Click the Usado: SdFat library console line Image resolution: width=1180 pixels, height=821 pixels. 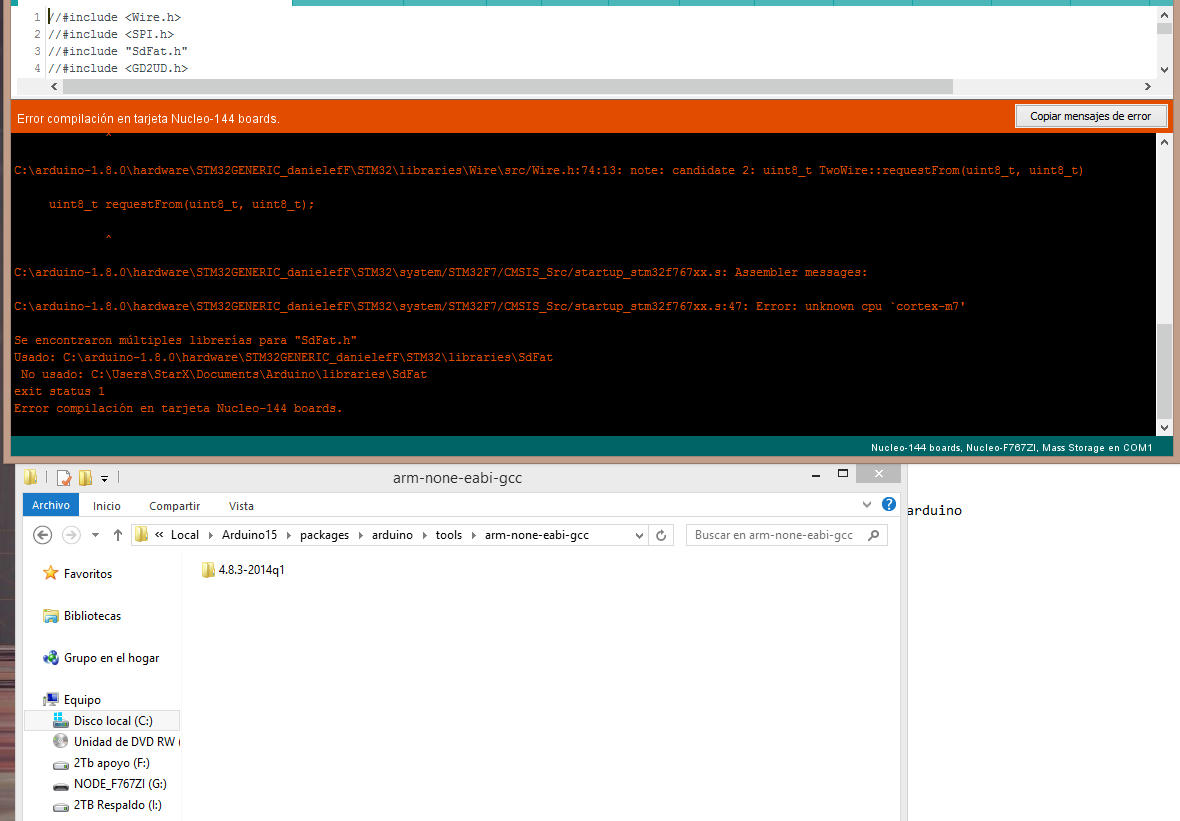[284, 357]
